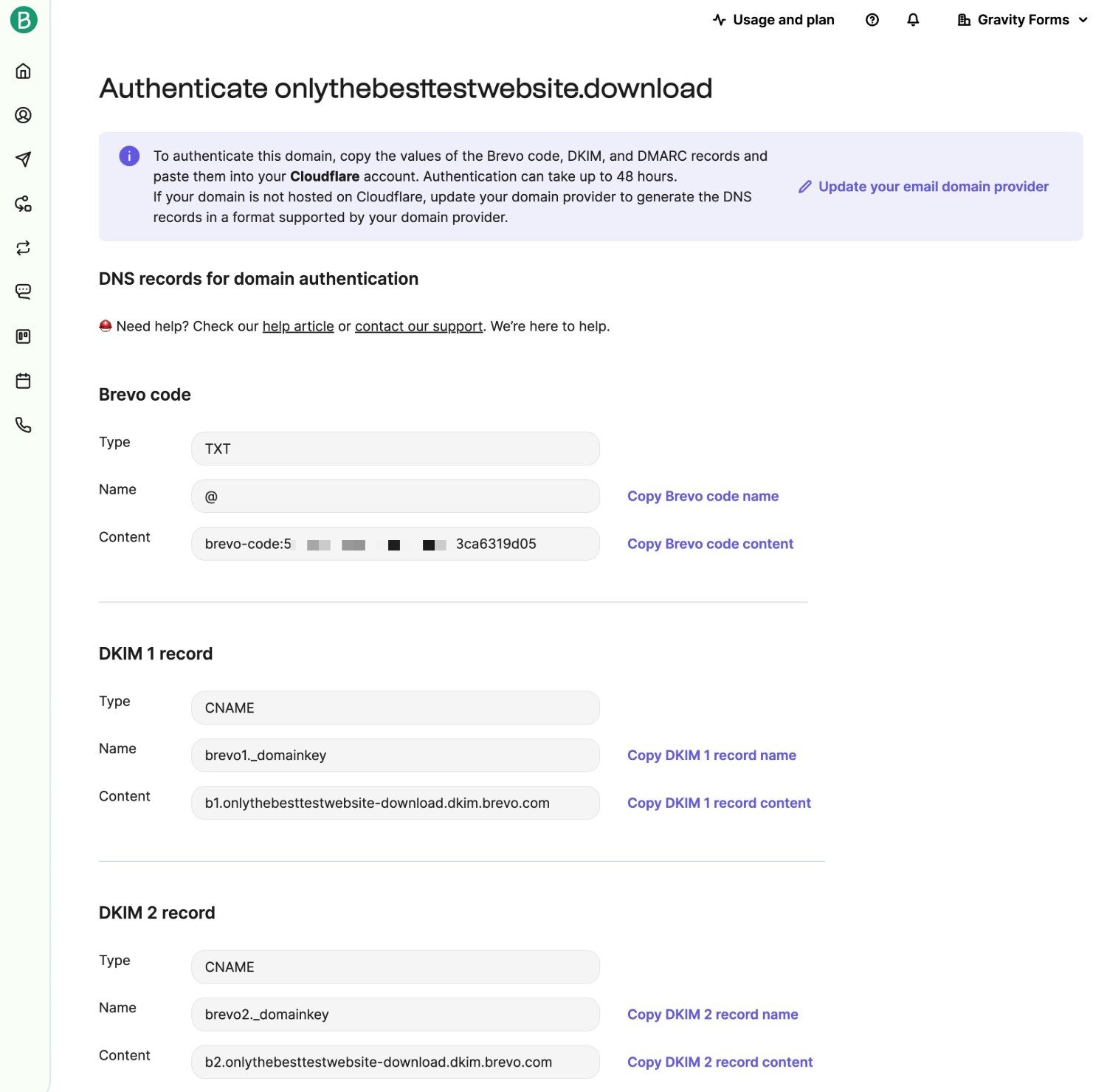Open help question mark icon

(872, 20)
